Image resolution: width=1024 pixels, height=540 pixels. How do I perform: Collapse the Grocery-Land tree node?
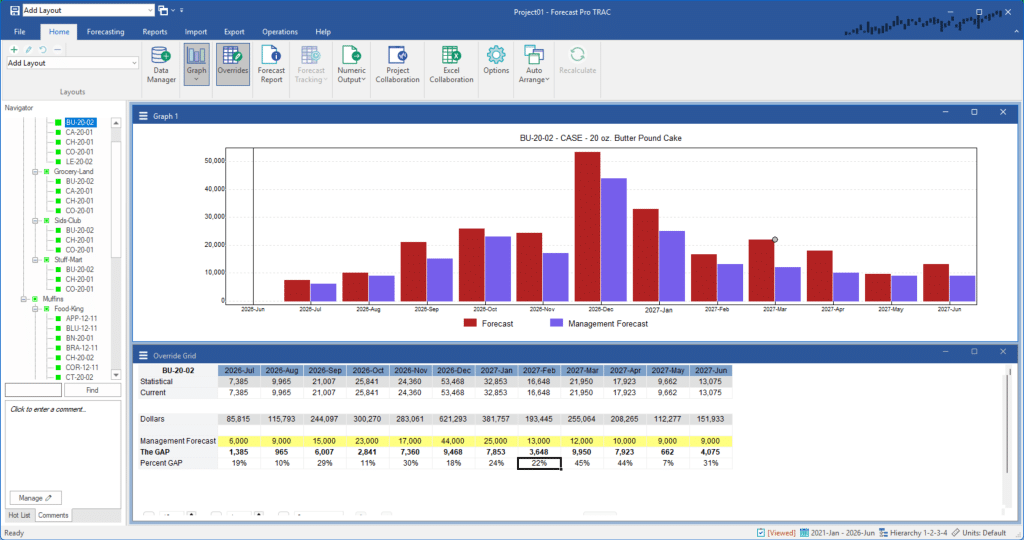click(x=35, y=171)
